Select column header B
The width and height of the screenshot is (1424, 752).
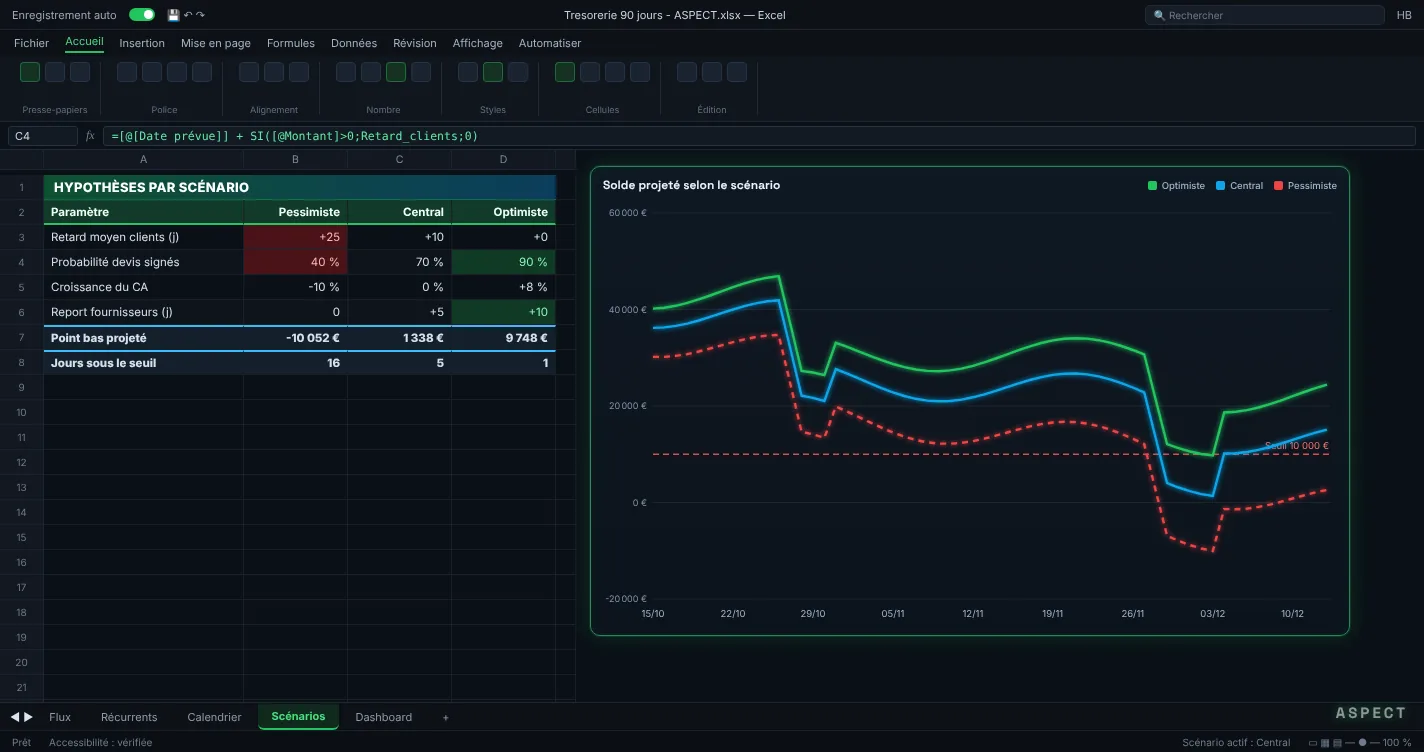click(295, 160)
